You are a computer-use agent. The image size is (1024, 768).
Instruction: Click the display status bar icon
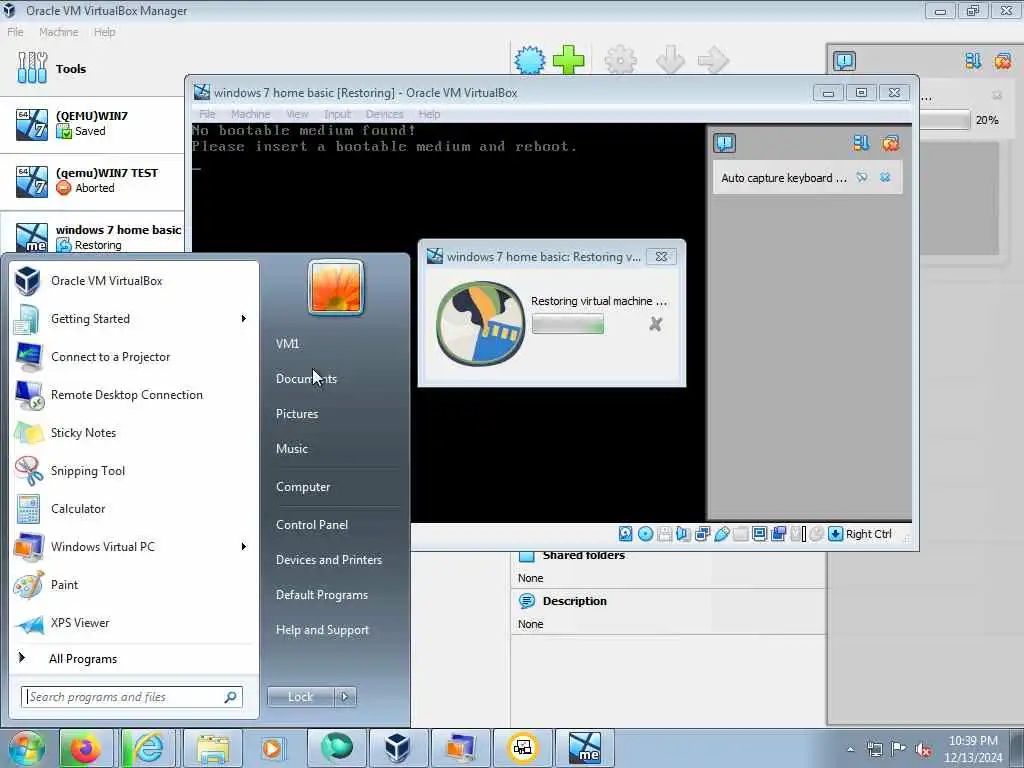tap(759, 534)
